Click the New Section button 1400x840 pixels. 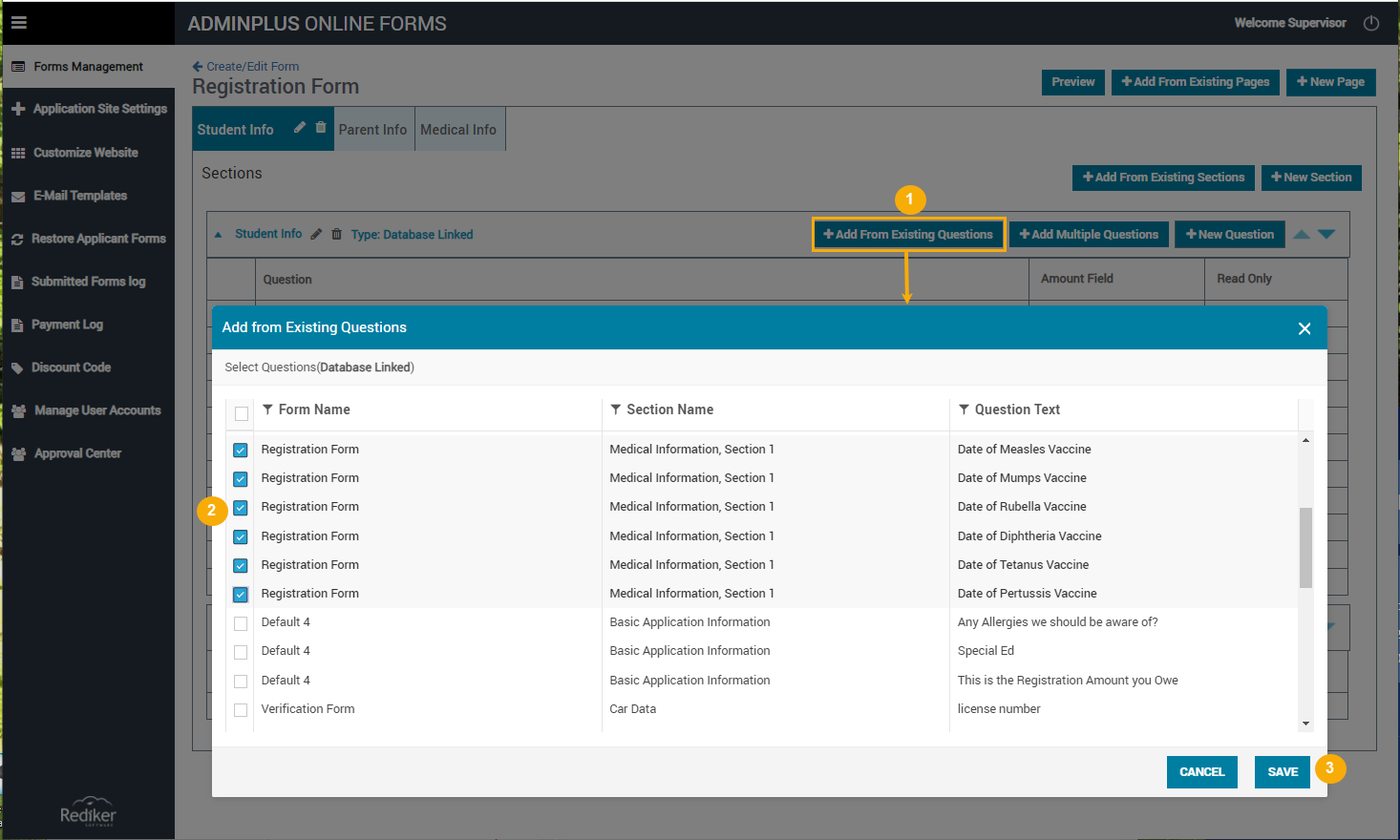[1311, 178]
